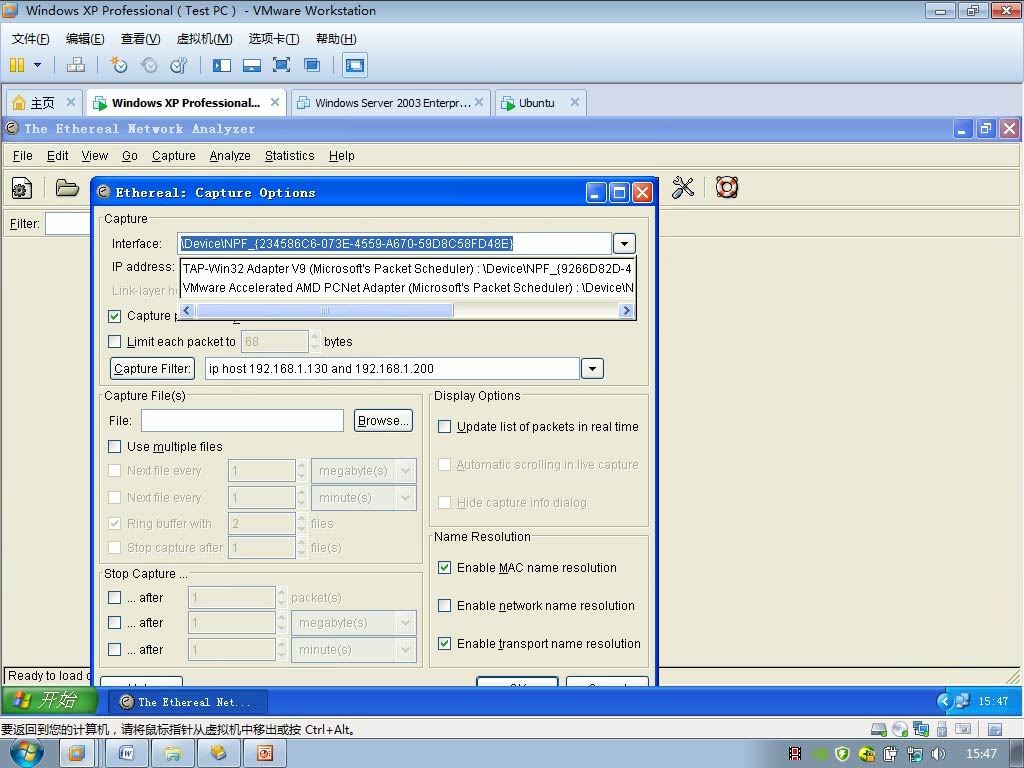Check Stop Capture after megabyte(s) checkbox
1024x768 pixels.
(115, 623)
